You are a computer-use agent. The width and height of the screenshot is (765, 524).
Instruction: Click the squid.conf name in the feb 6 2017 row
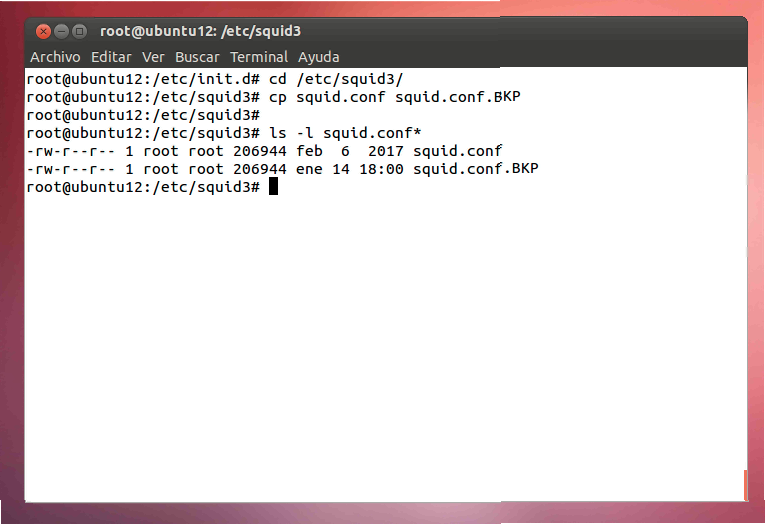(x=457, y=151)
